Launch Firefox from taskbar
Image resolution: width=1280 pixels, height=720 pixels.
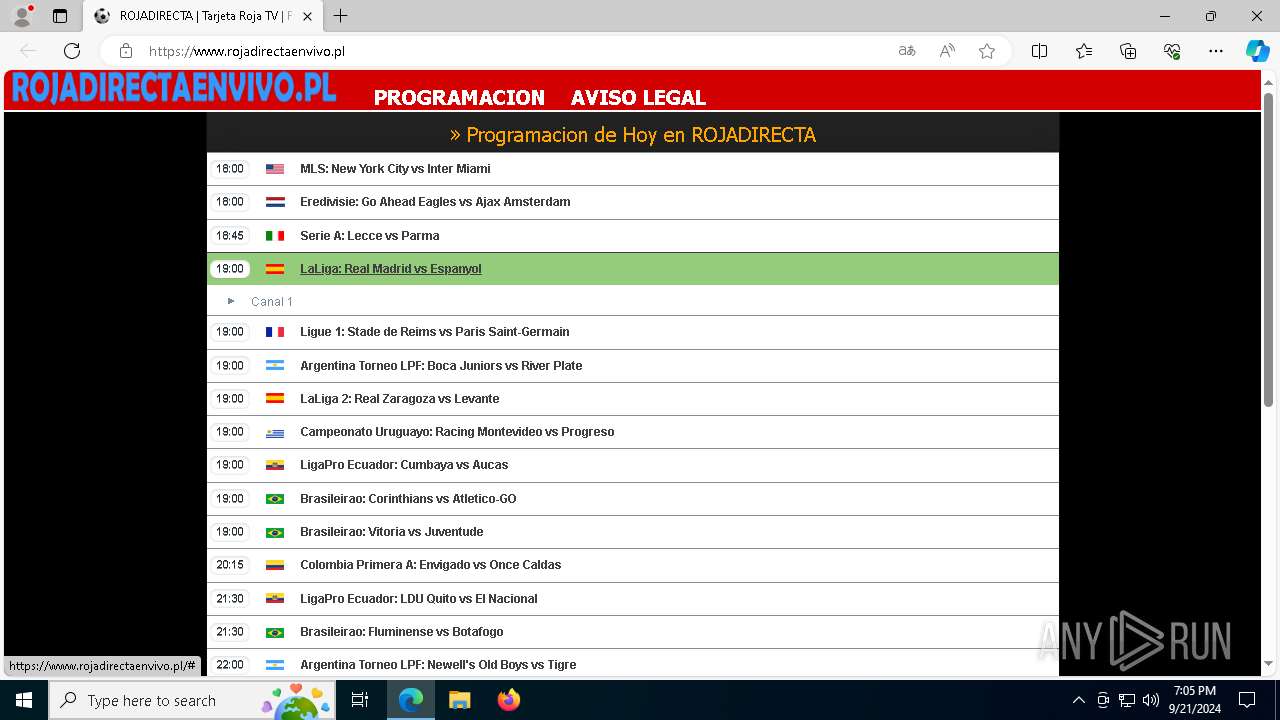(509, 700)
